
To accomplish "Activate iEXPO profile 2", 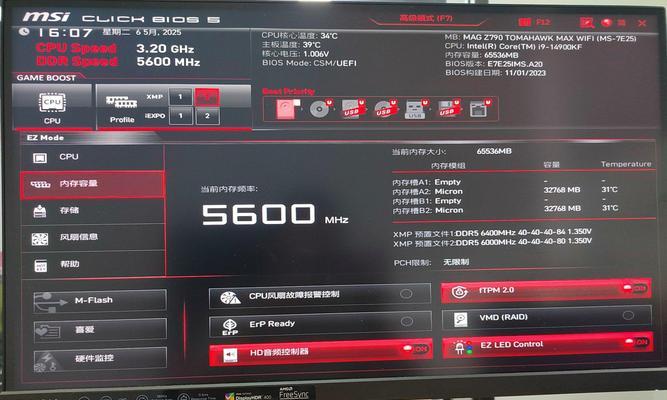I will click(207, 116).
